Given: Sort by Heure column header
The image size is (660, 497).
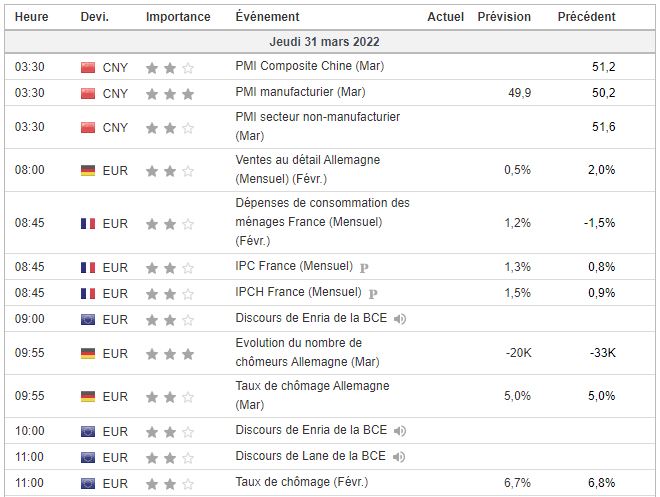Looking at the screenshot, I should coord(31,17).
